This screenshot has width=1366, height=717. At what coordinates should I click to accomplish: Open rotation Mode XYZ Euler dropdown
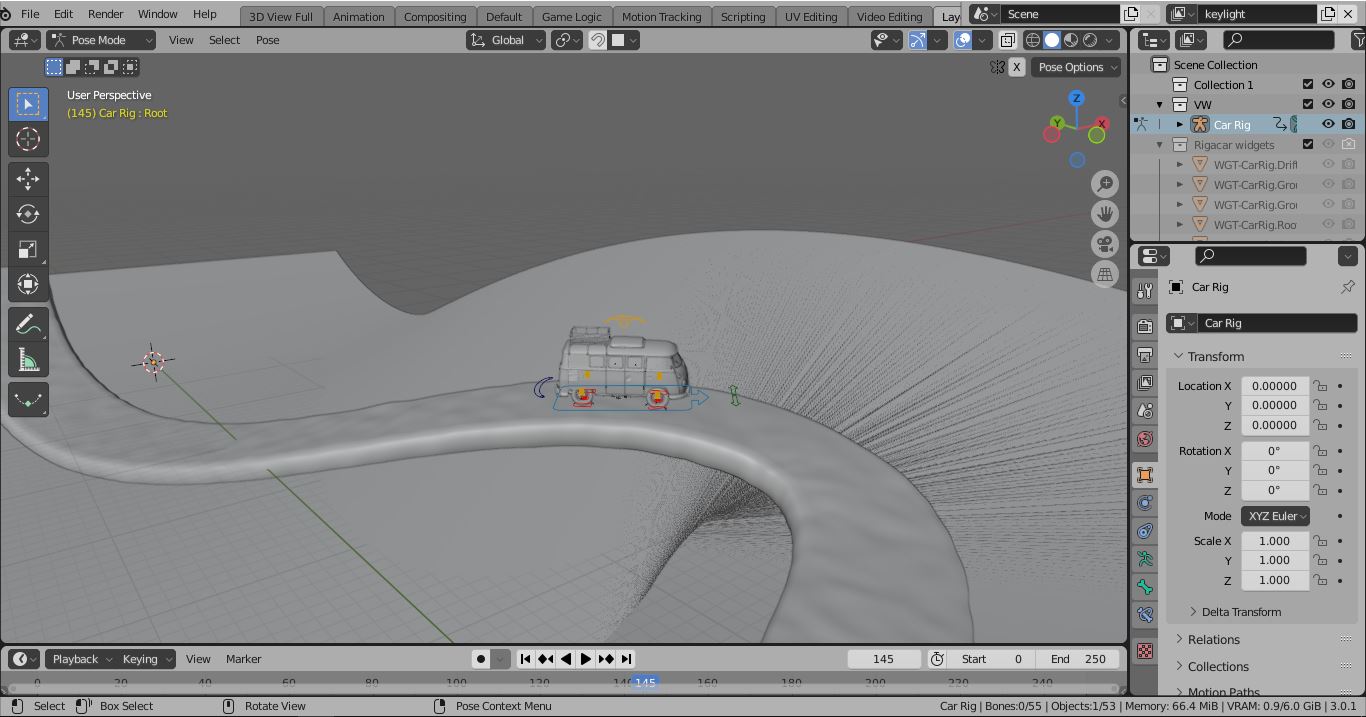click(1275, 516)
